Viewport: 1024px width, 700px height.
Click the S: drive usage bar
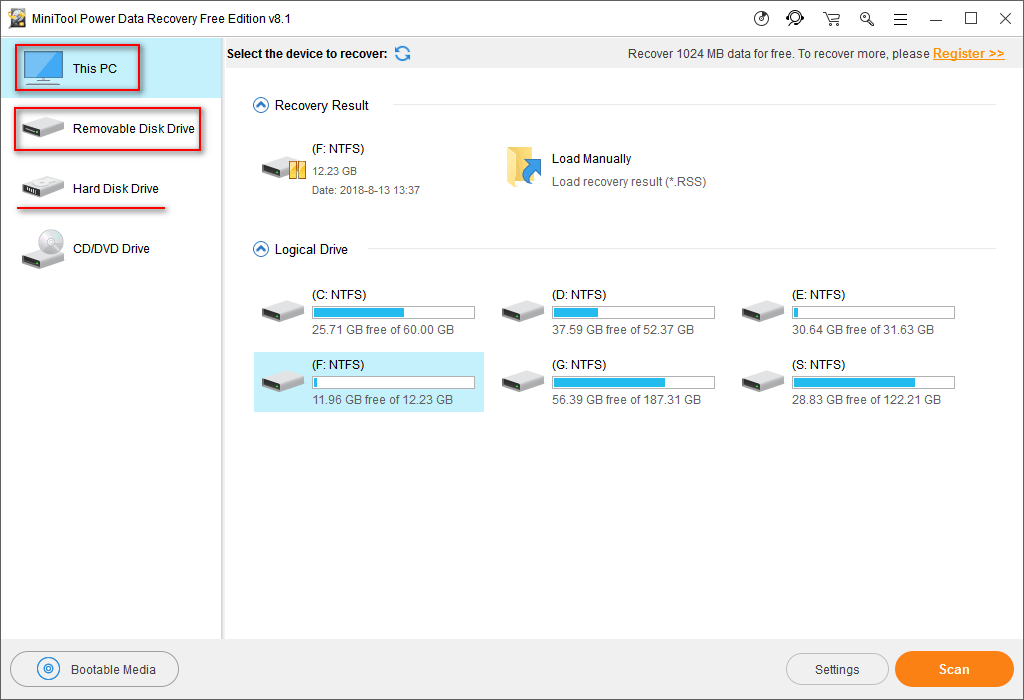coord(873,383)
